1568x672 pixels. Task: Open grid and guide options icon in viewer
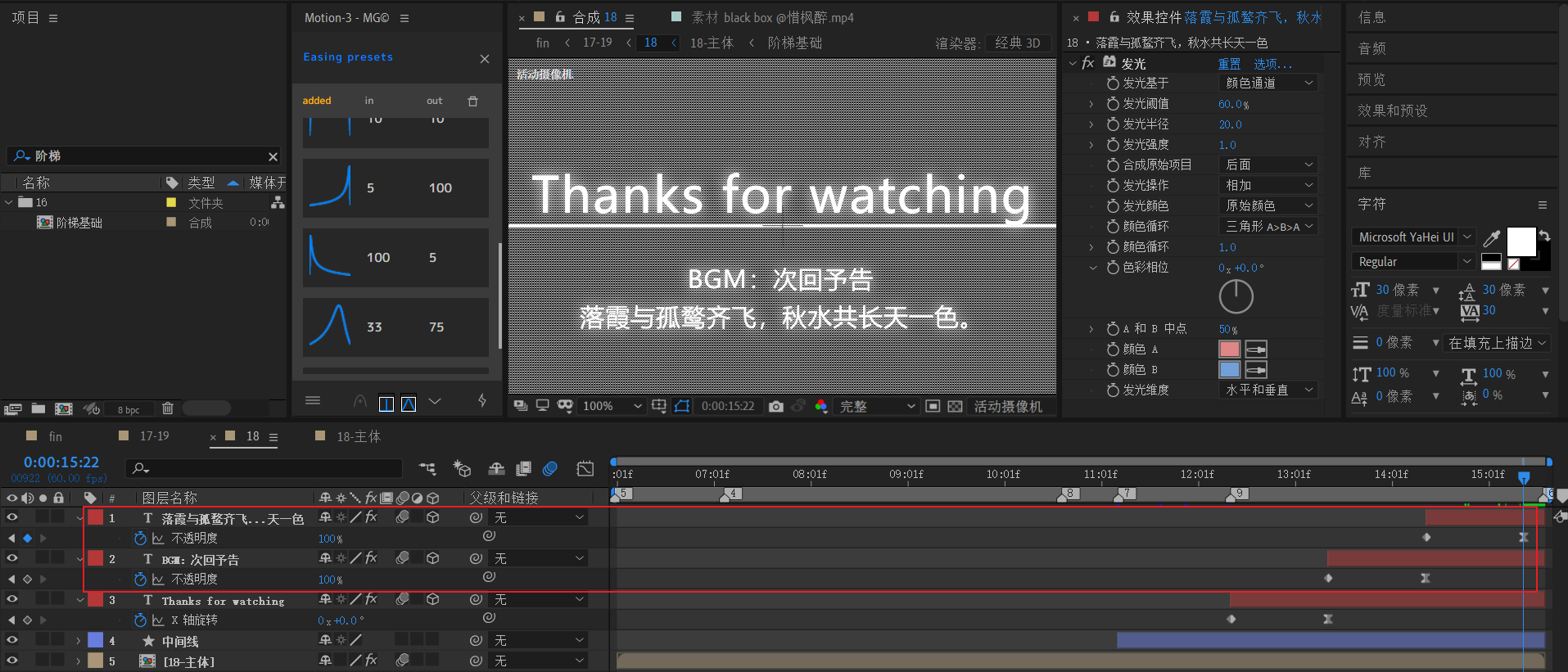click(659, 406)
